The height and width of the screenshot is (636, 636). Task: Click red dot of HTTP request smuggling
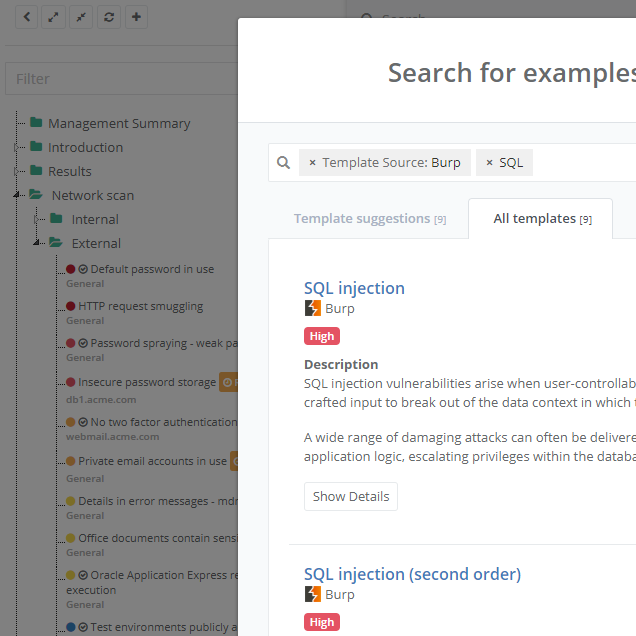[x=71, y=306]
